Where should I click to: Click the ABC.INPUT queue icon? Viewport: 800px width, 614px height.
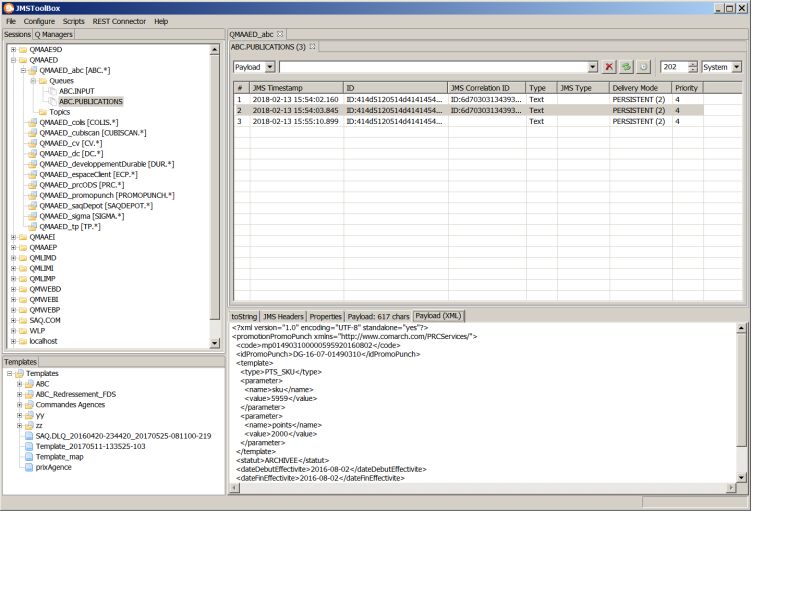tap(55, 89)
